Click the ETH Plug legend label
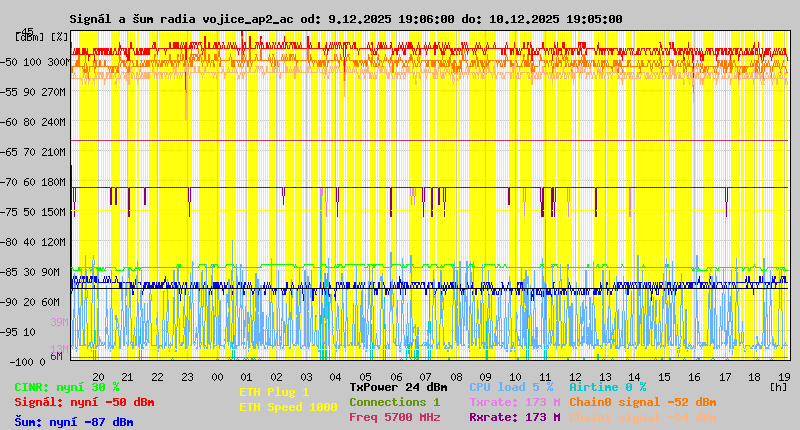Viewport: 800px width, 430px height. coord(274,393)
